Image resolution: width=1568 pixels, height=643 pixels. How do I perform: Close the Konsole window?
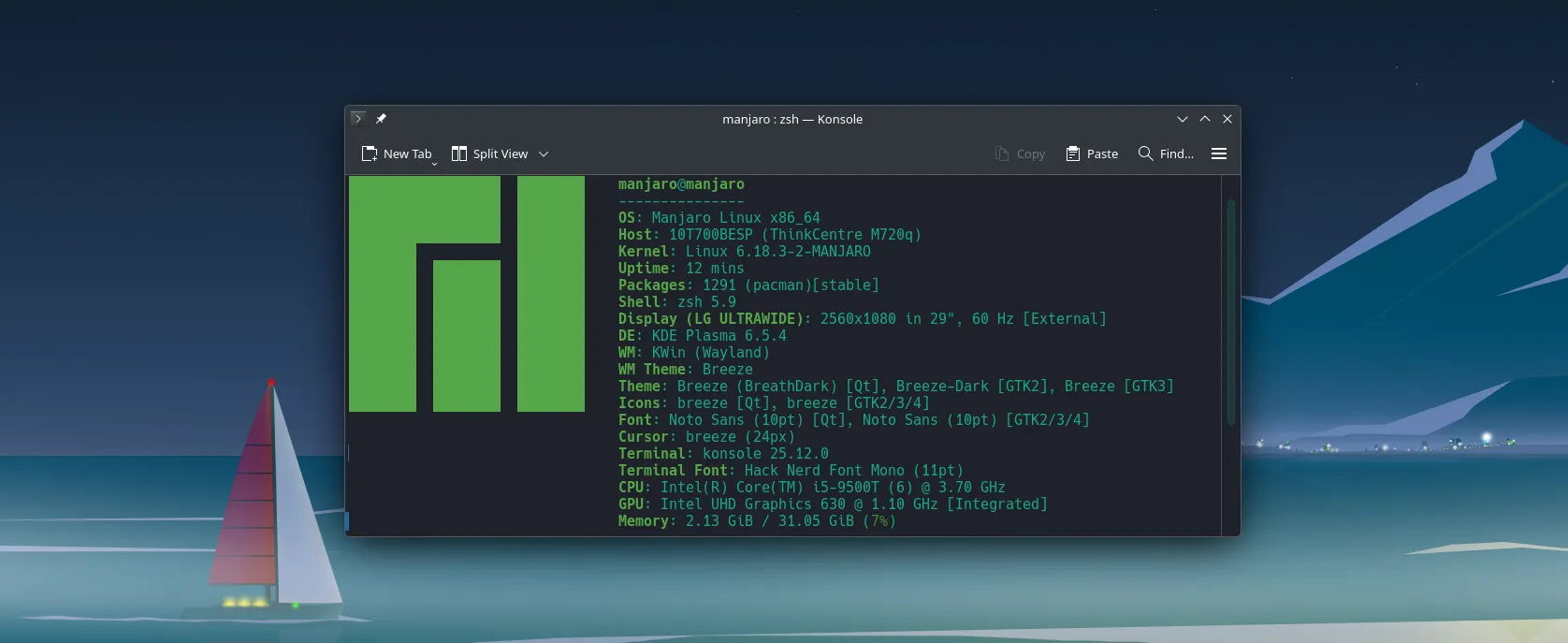pyautogui.click(x=1227, y=119)
